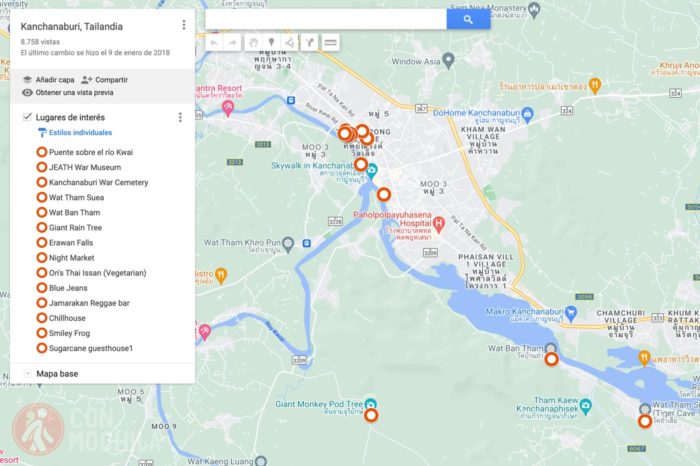Open Estilos individuales styling options
700x466 pixels.
click(75, 133)
